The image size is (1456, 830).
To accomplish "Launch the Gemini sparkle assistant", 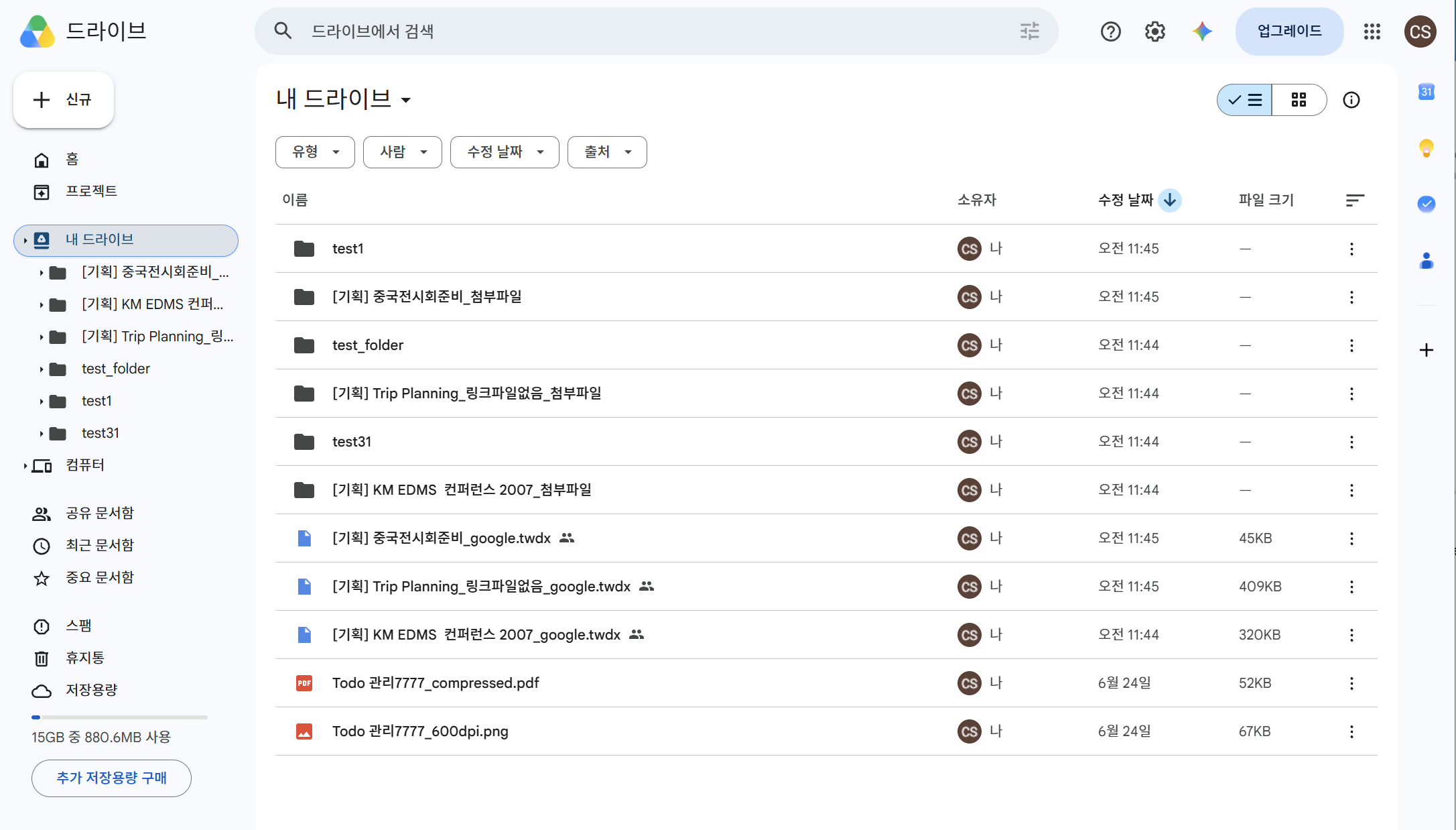I will [x=1202, y=32].
